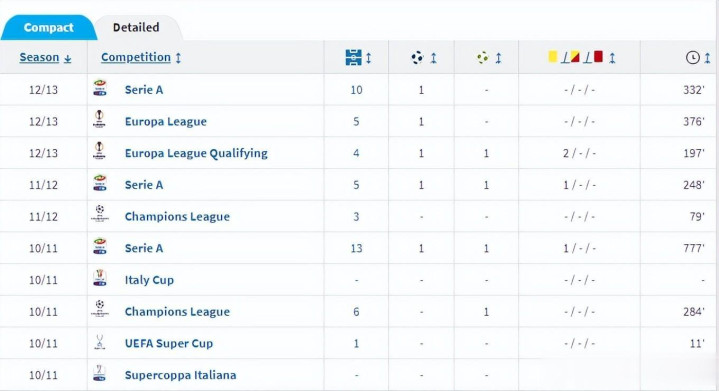The height and width of the screenshot is (391, 719).
Task: Click Serie A logo in 12/13 row
Action: pyautogui.click(x=100, y=88)
